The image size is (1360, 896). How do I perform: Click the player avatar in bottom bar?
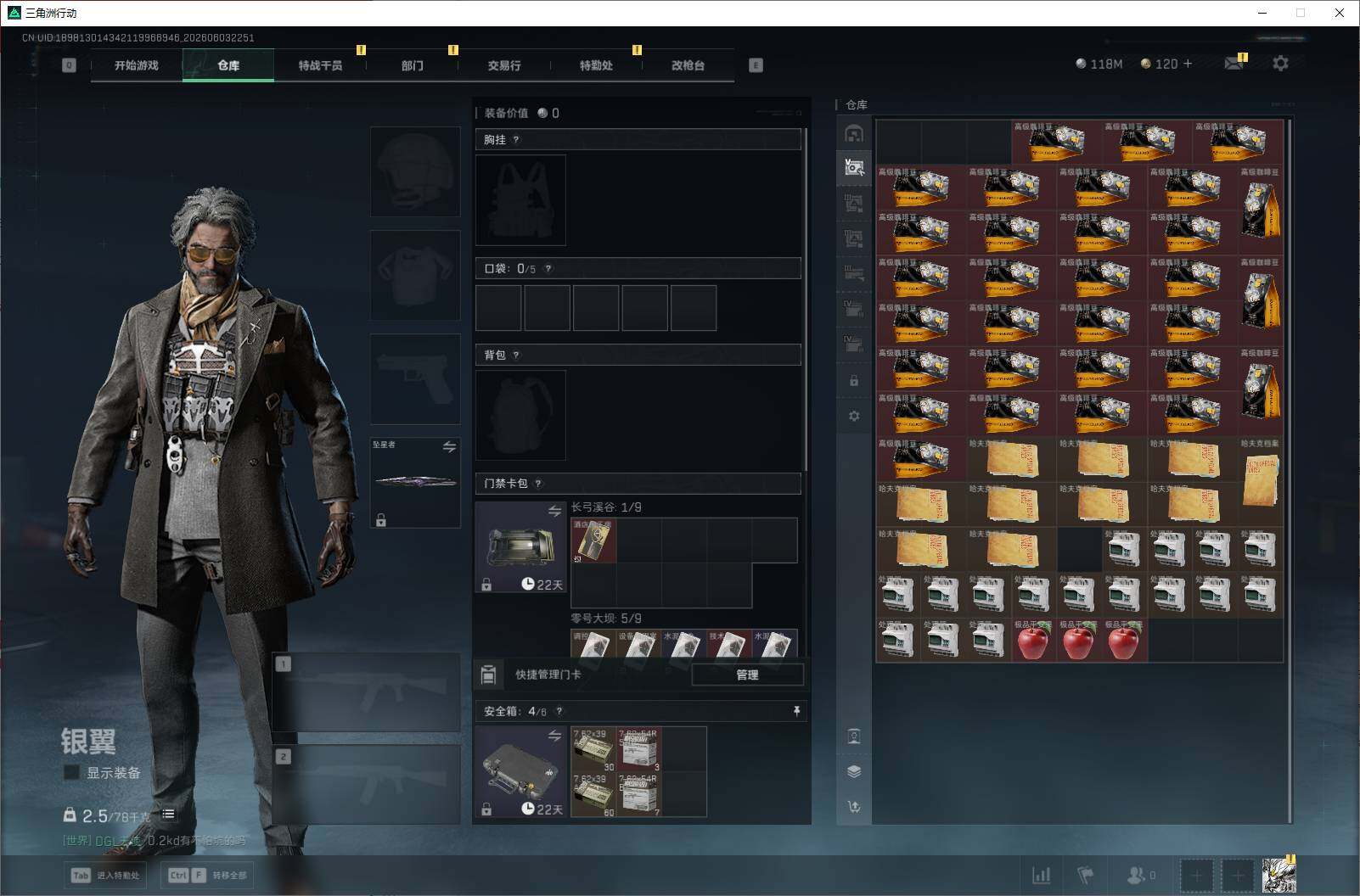[x=1279, y=875]
